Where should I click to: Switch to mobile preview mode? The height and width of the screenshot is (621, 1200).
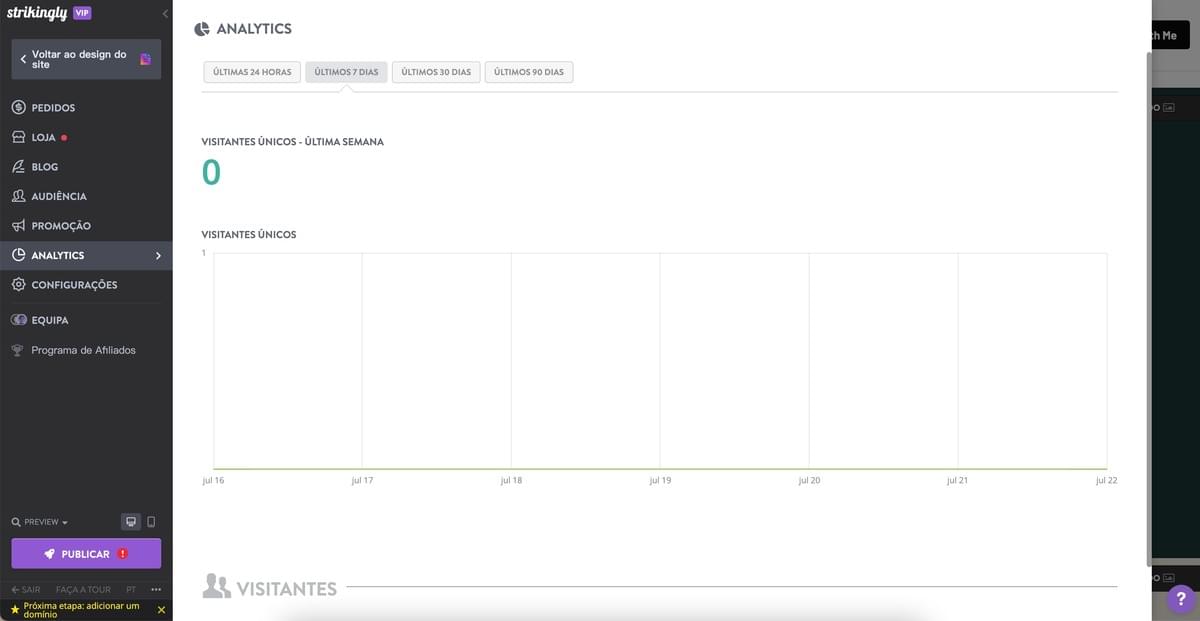point(151,522)
